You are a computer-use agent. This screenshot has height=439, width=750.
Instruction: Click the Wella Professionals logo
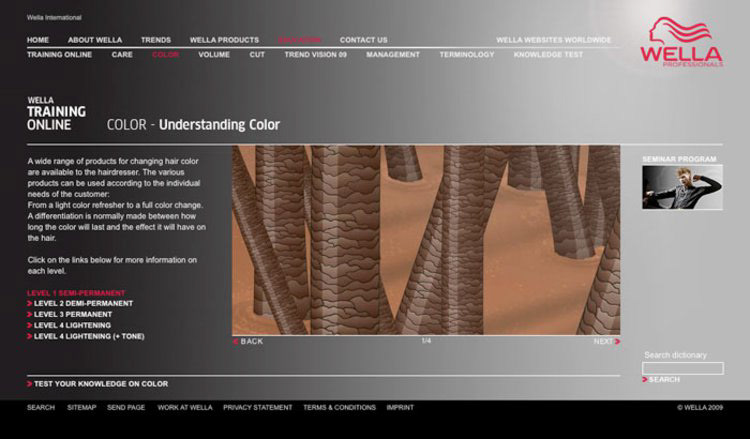point(682,42)
